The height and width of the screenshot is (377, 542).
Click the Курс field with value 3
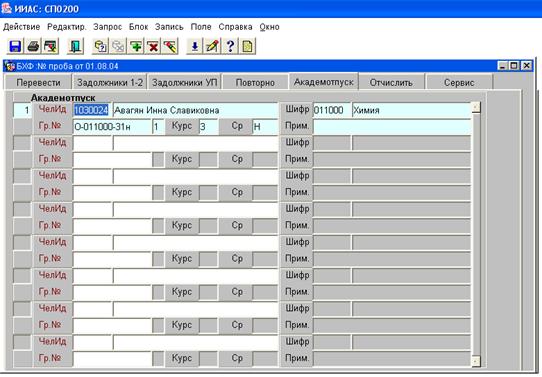pos(208,127)
